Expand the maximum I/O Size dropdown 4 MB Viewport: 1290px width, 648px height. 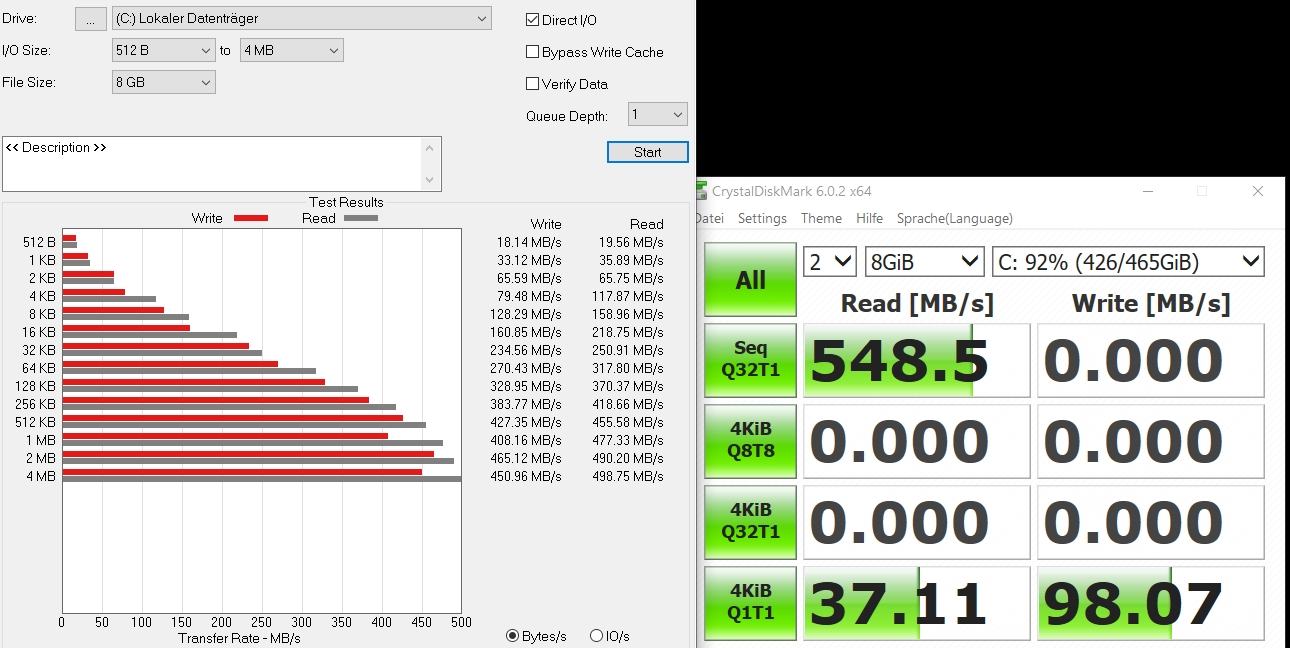292,50
